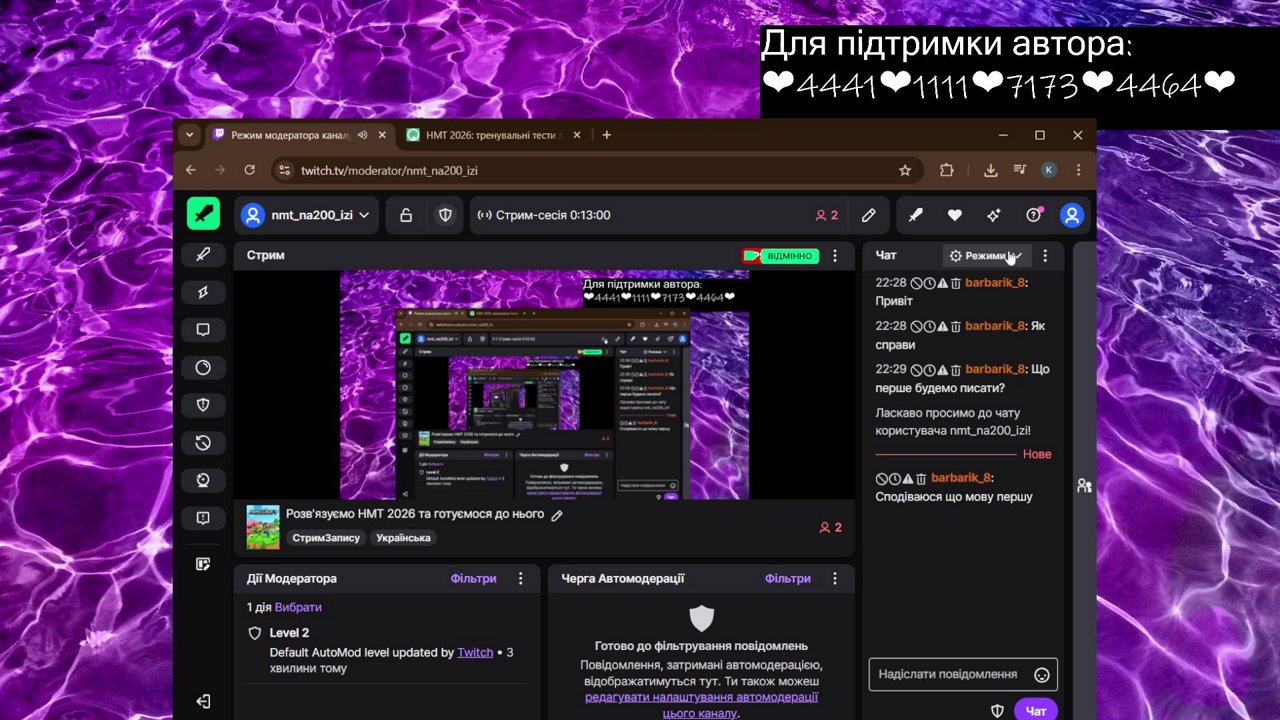Open the Дії Модератора three-dot menu

point(520,578)
